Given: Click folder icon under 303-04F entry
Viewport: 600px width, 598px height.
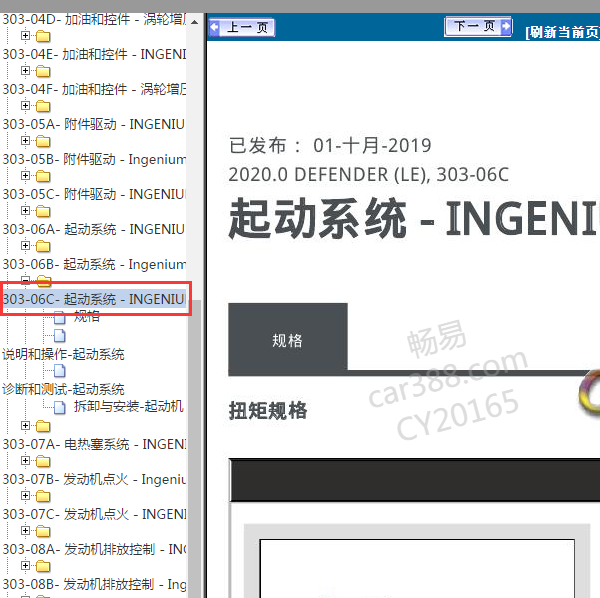Looking at the screenshot, I should [x=43, y=106].
